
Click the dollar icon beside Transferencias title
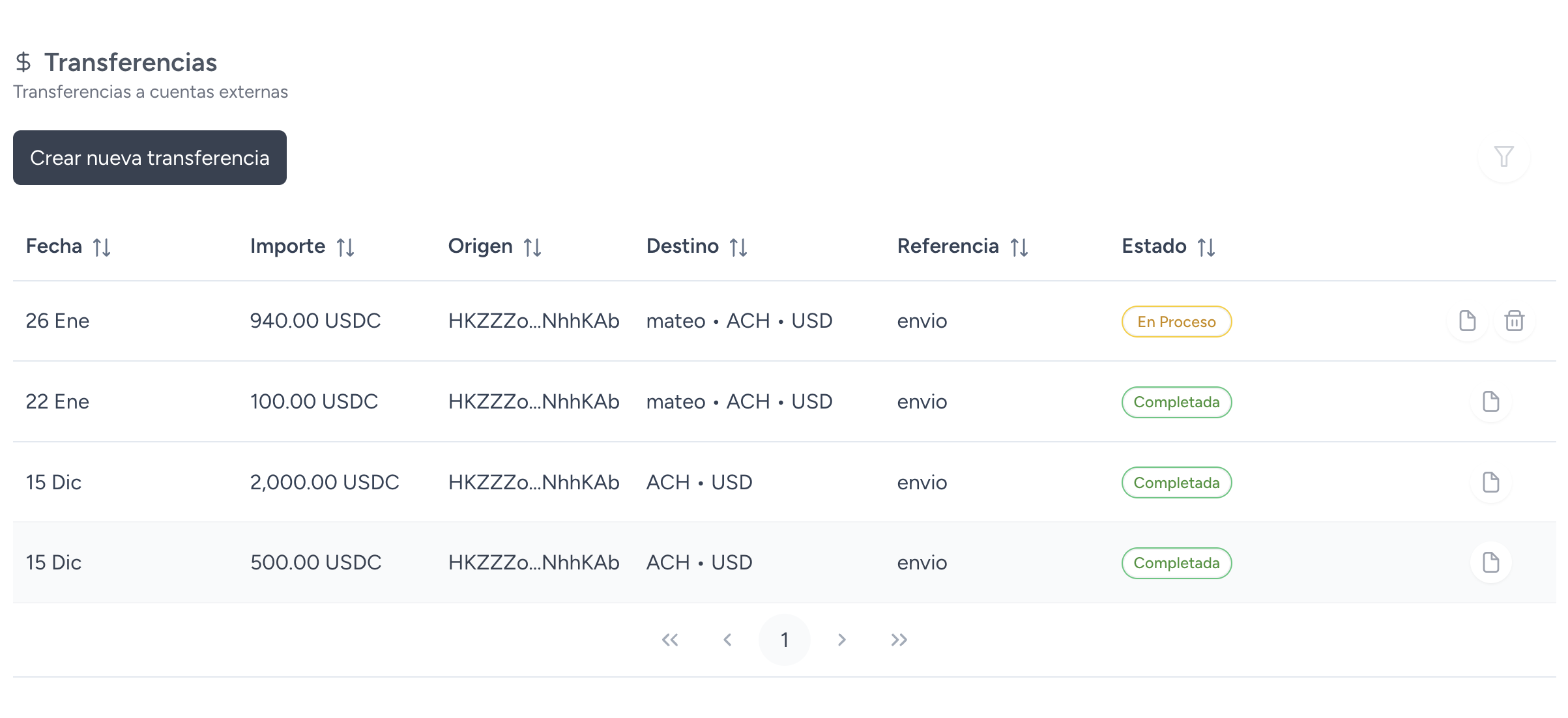[24, 63]
